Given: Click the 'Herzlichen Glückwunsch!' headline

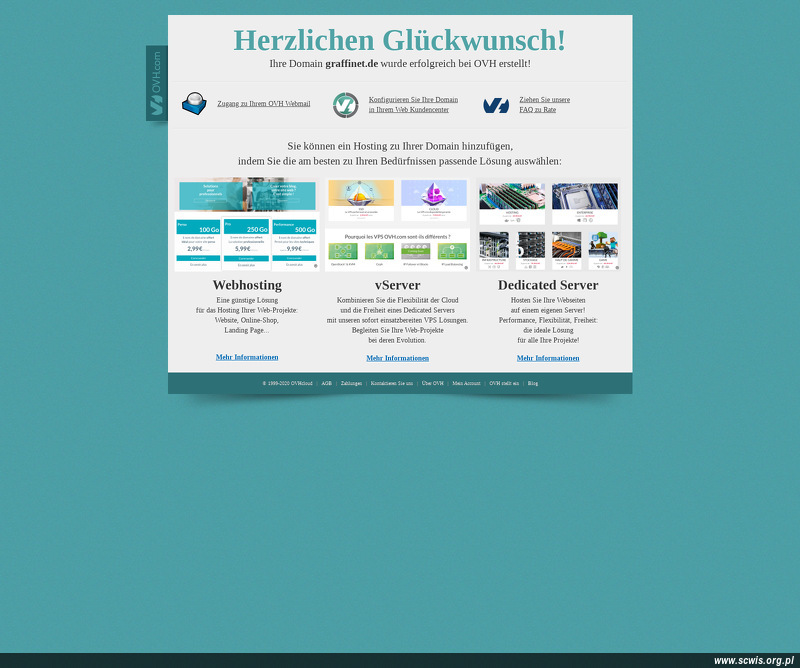Looking at the screenshot, I should (x=400, y=40).
